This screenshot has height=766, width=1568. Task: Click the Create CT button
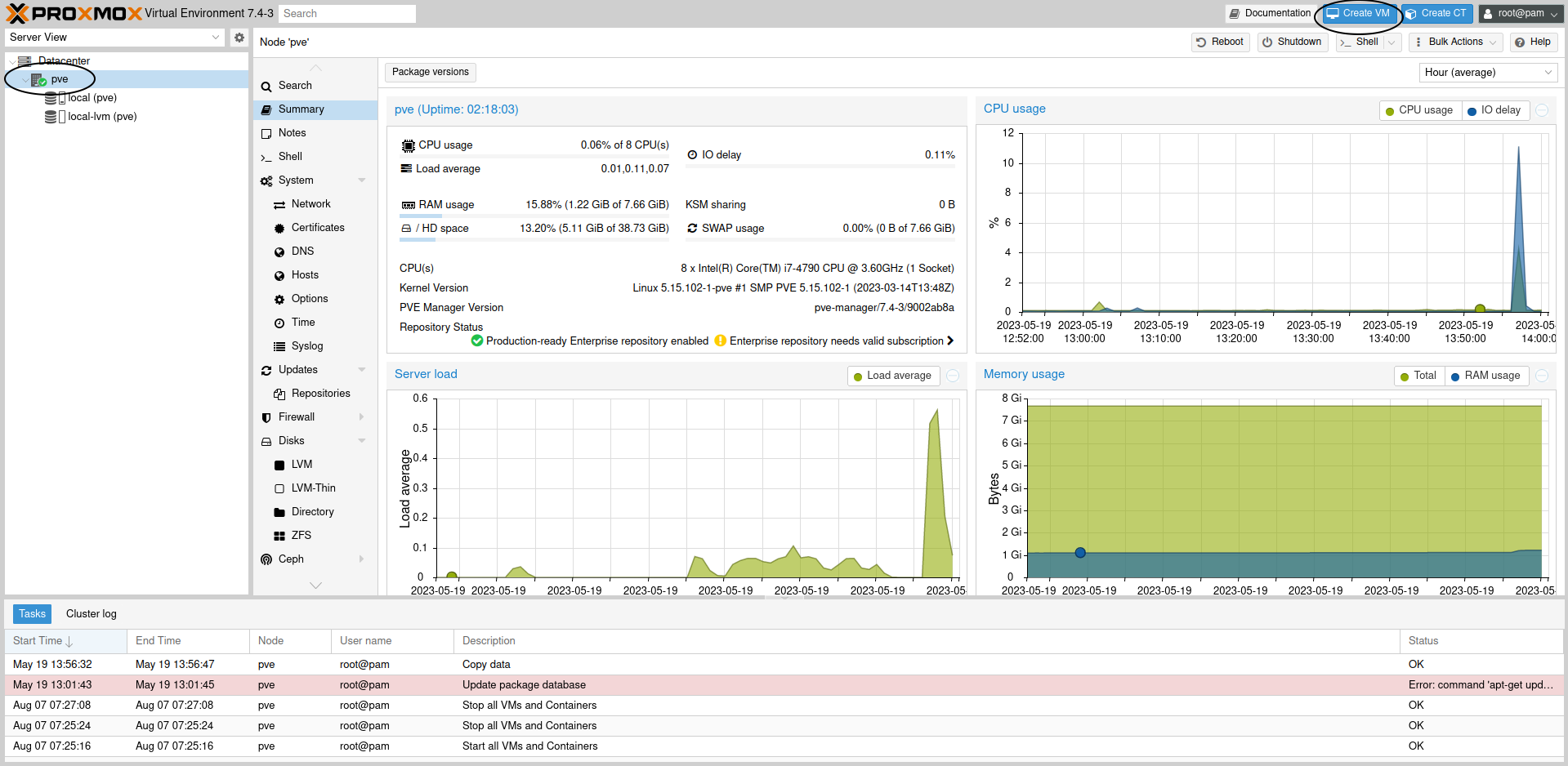1436,14
